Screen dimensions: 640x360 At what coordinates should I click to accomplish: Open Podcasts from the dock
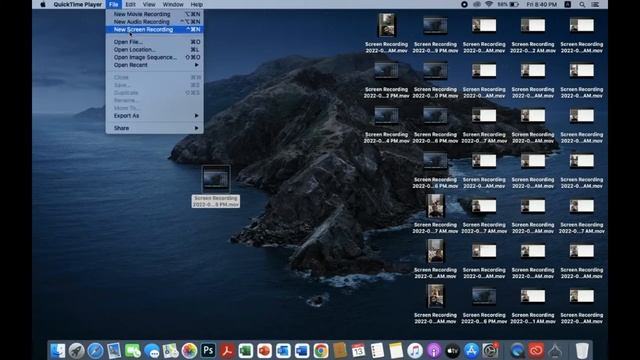[x=433, y=351]
